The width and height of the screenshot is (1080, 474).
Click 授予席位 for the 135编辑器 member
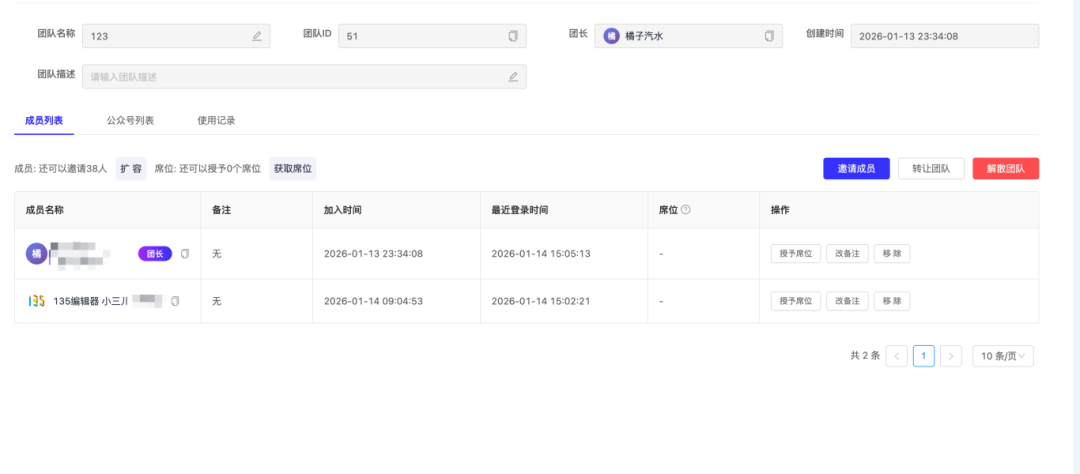[x=795, y=301]
